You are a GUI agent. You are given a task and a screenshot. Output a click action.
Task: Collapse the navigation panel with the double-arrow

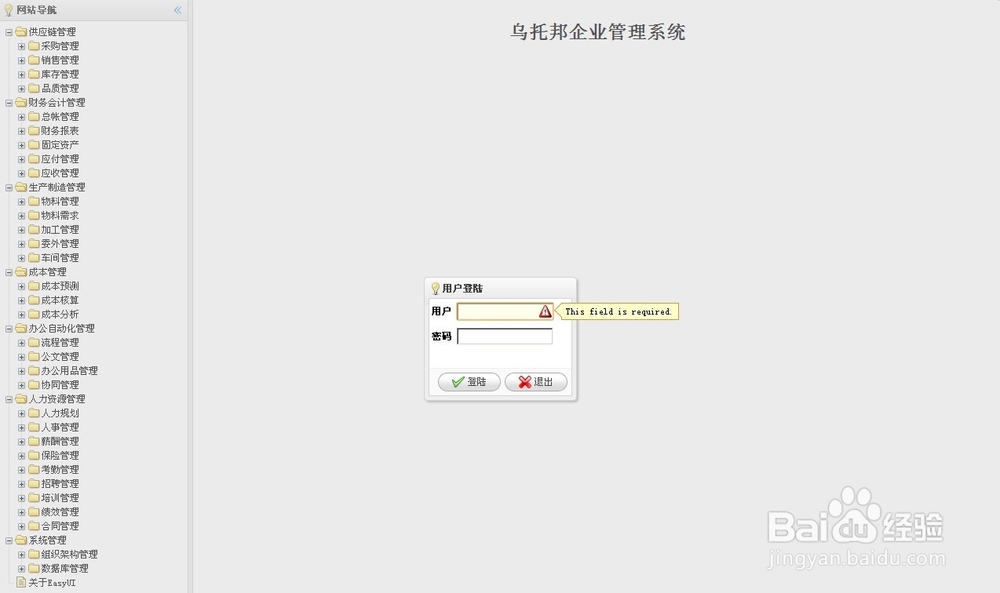[177, 9]
